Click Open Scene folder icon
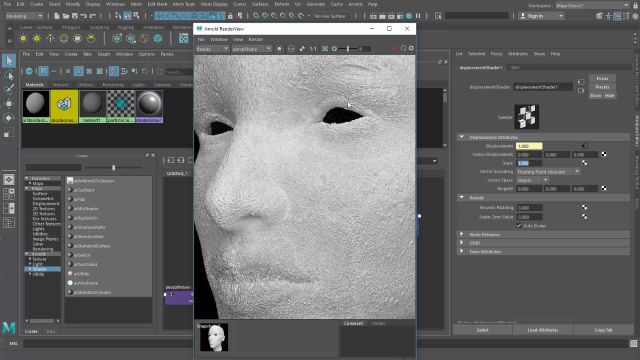 [x=65, y=16]
